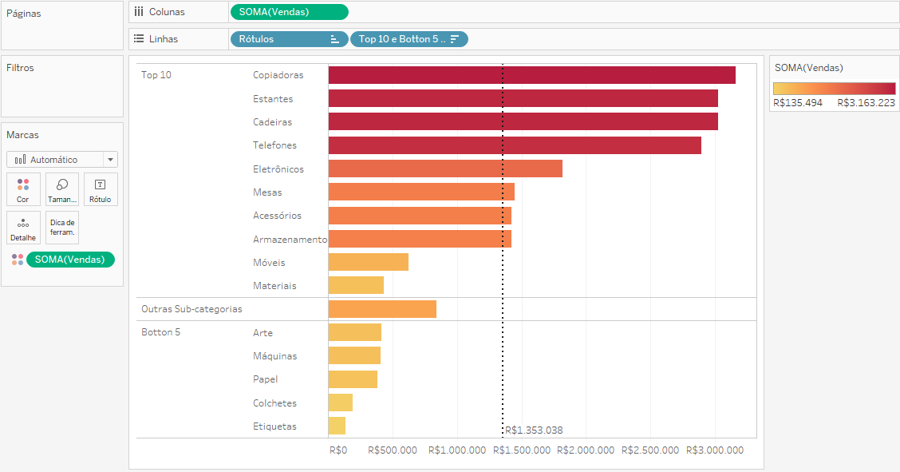
Task: Click the Máquinas row label
Action: coord(275,356)
